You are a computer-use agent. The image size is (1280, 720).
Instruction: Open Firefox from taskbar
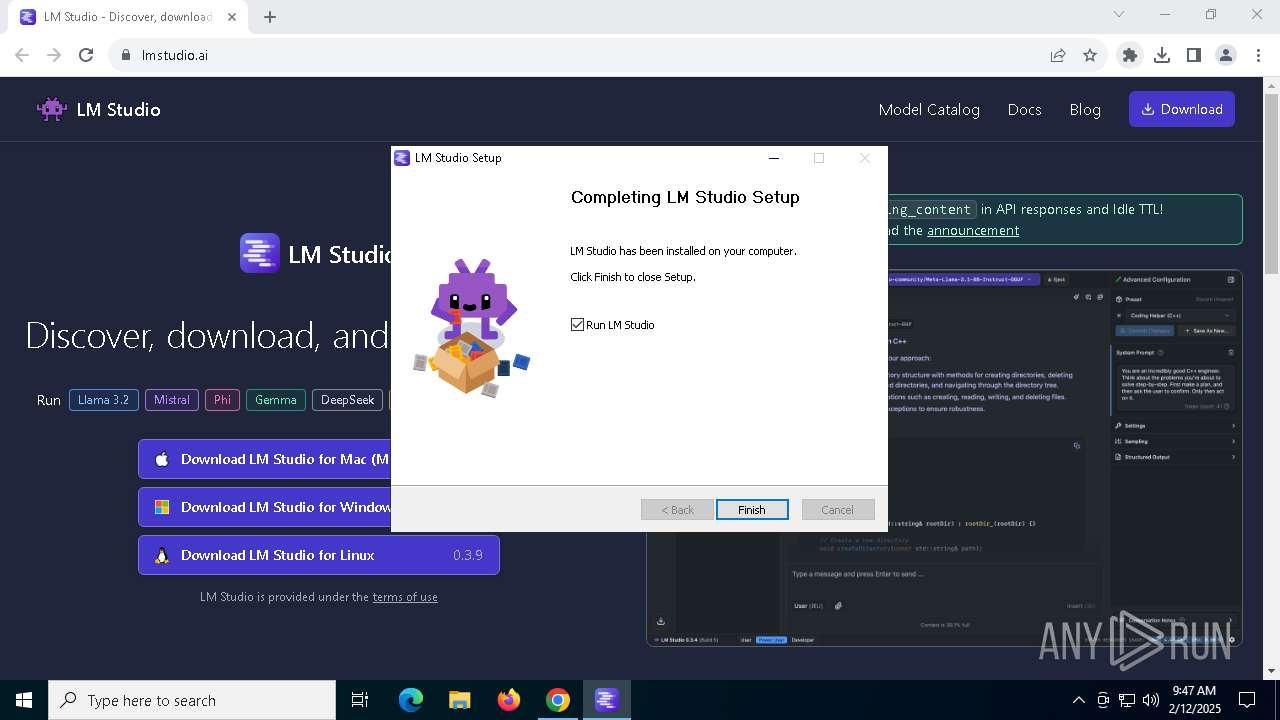tap(509, 700)
